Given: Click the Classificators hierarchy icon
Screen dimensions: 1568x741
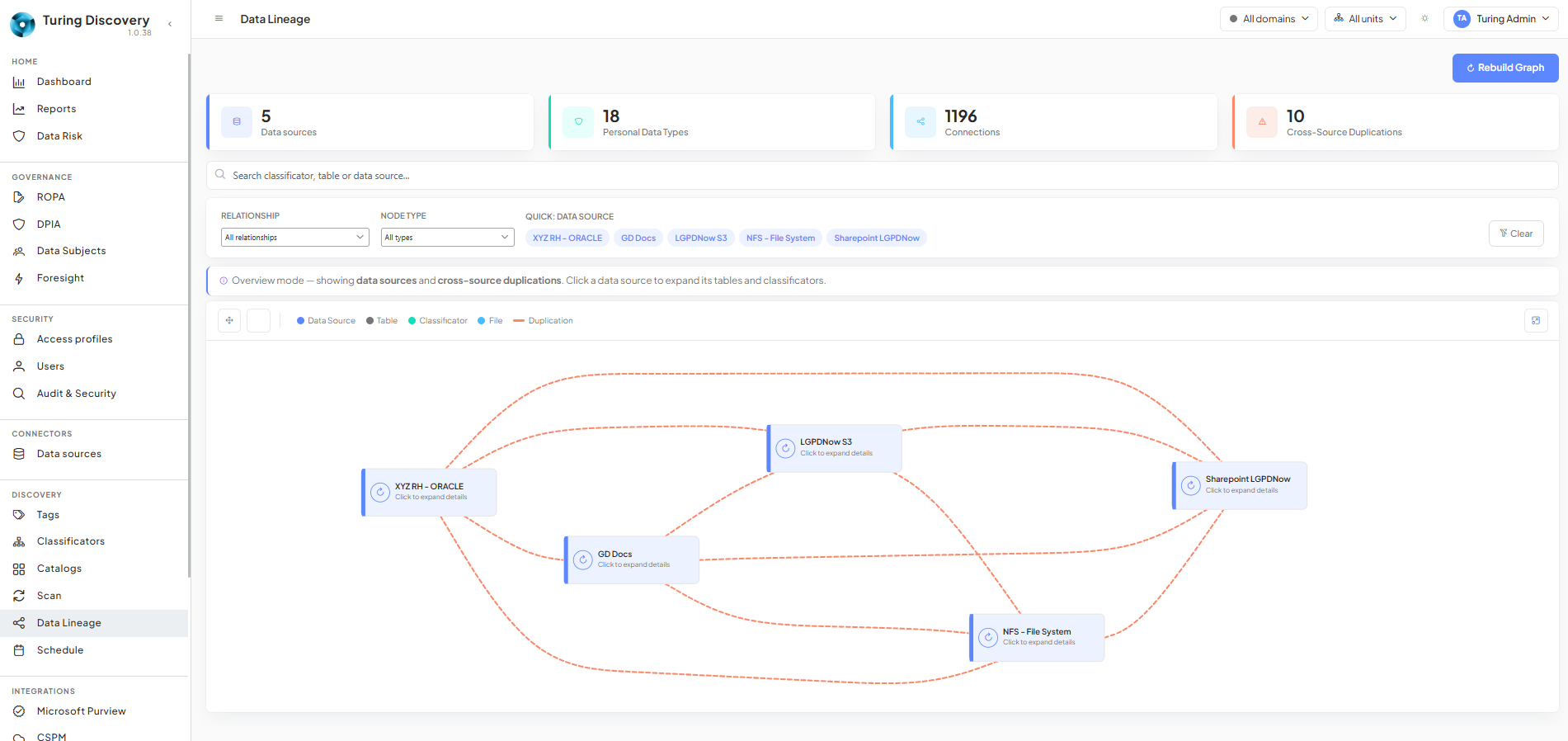Looking at the screenshot, I should pyautogui.click(x=19, y=542).
